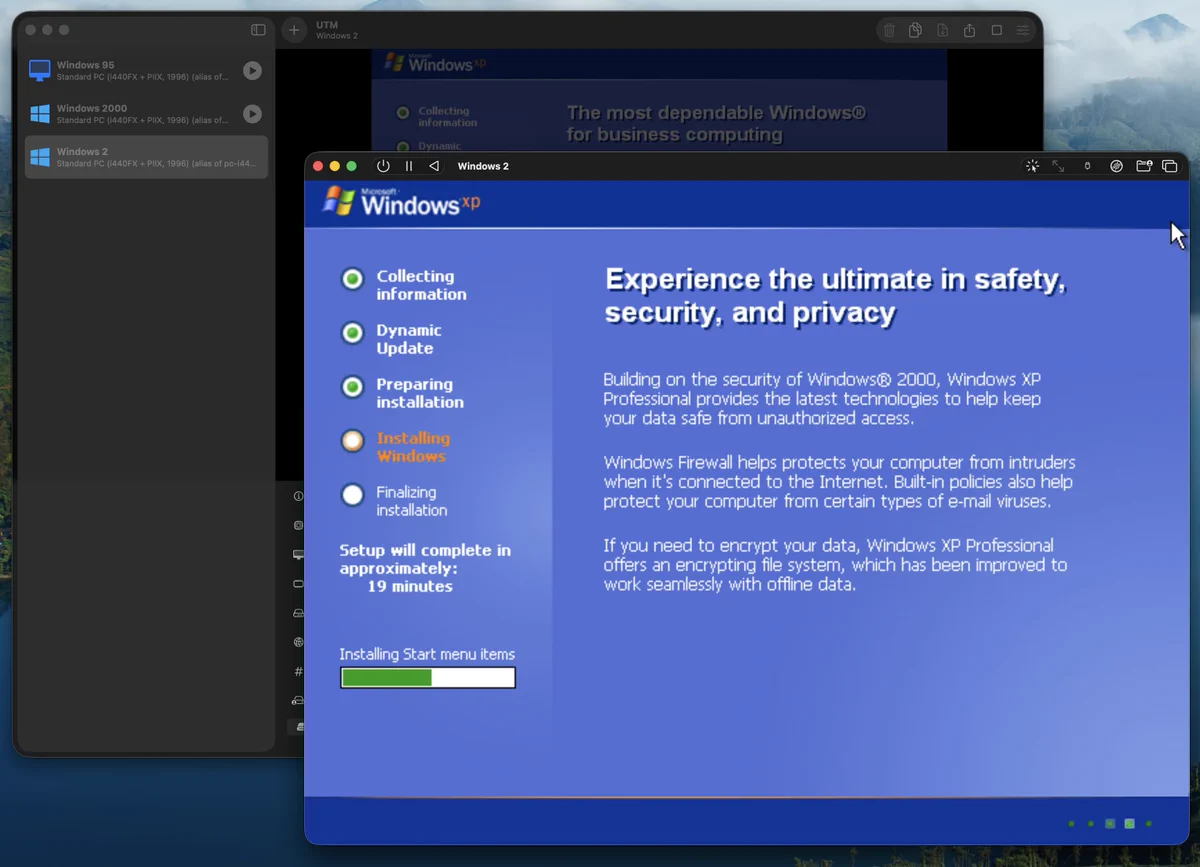Click the System chip icon in settings sidebar
This screenshot has width=1200, height=867.
298,525
